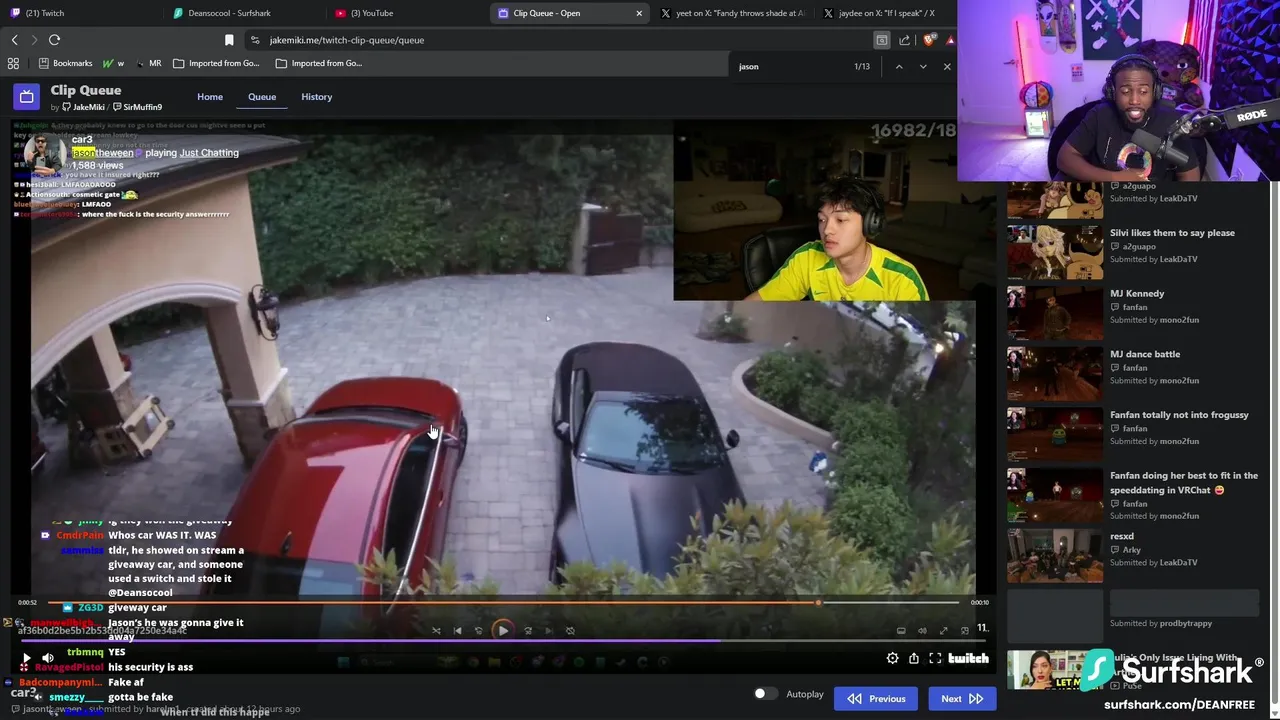Open the W bookmark in bookmarks bar
The image size is (1280, 720).
point(113,63)
